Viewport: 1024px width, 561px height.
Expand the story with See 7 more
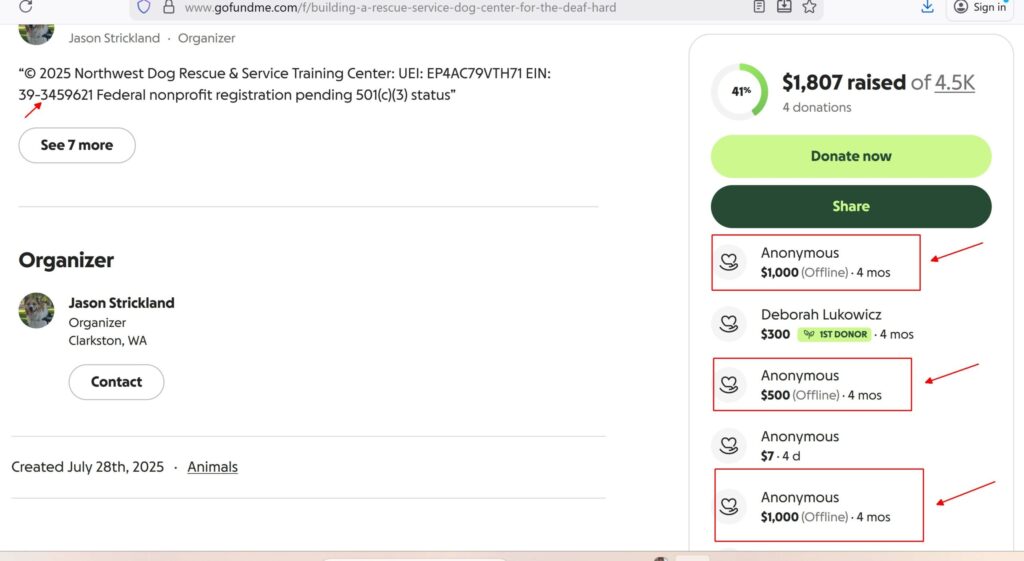point(77,145)
